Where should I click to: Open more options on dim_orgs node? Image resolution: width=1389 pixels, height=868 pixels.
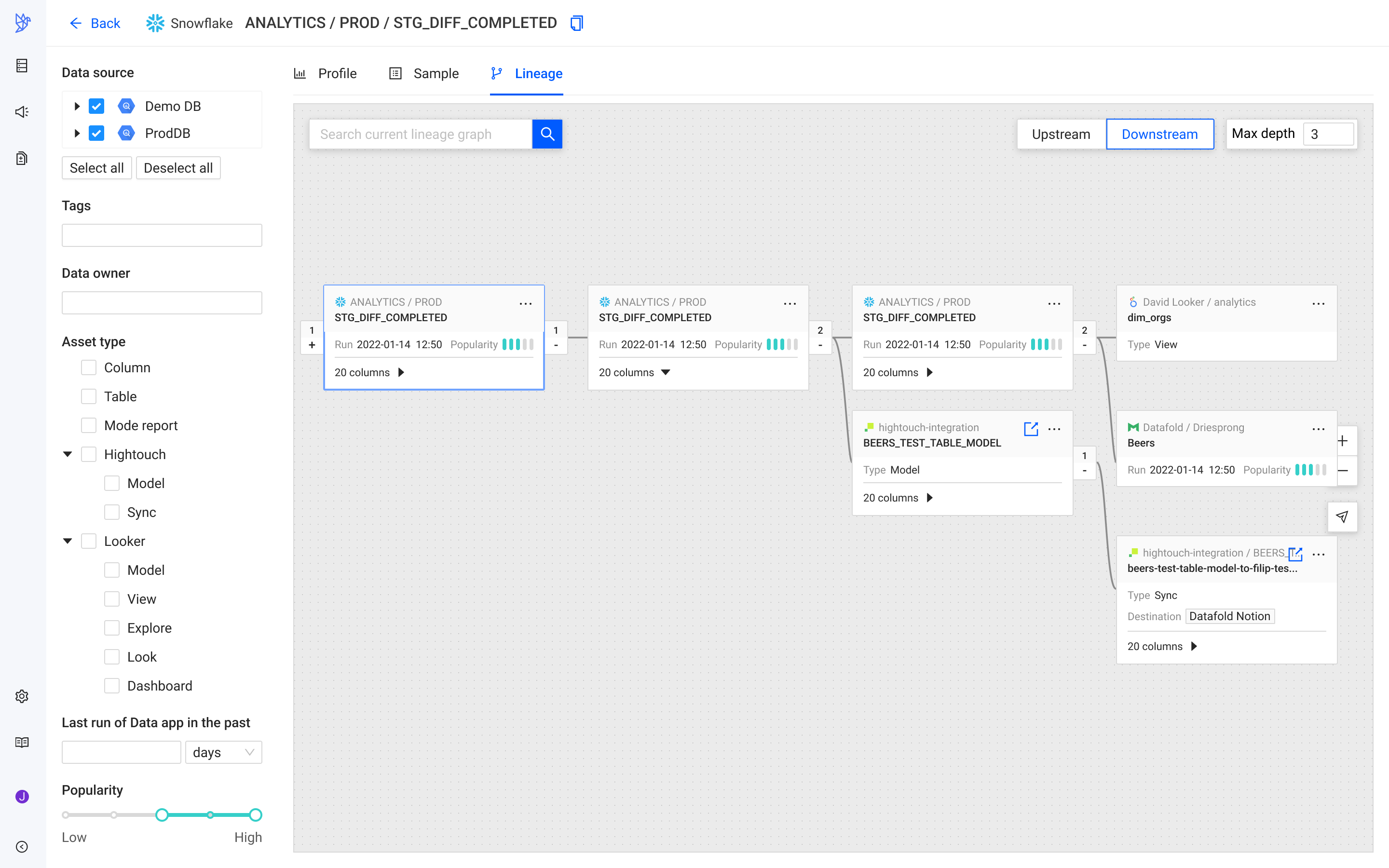(x=1319, y=303)
